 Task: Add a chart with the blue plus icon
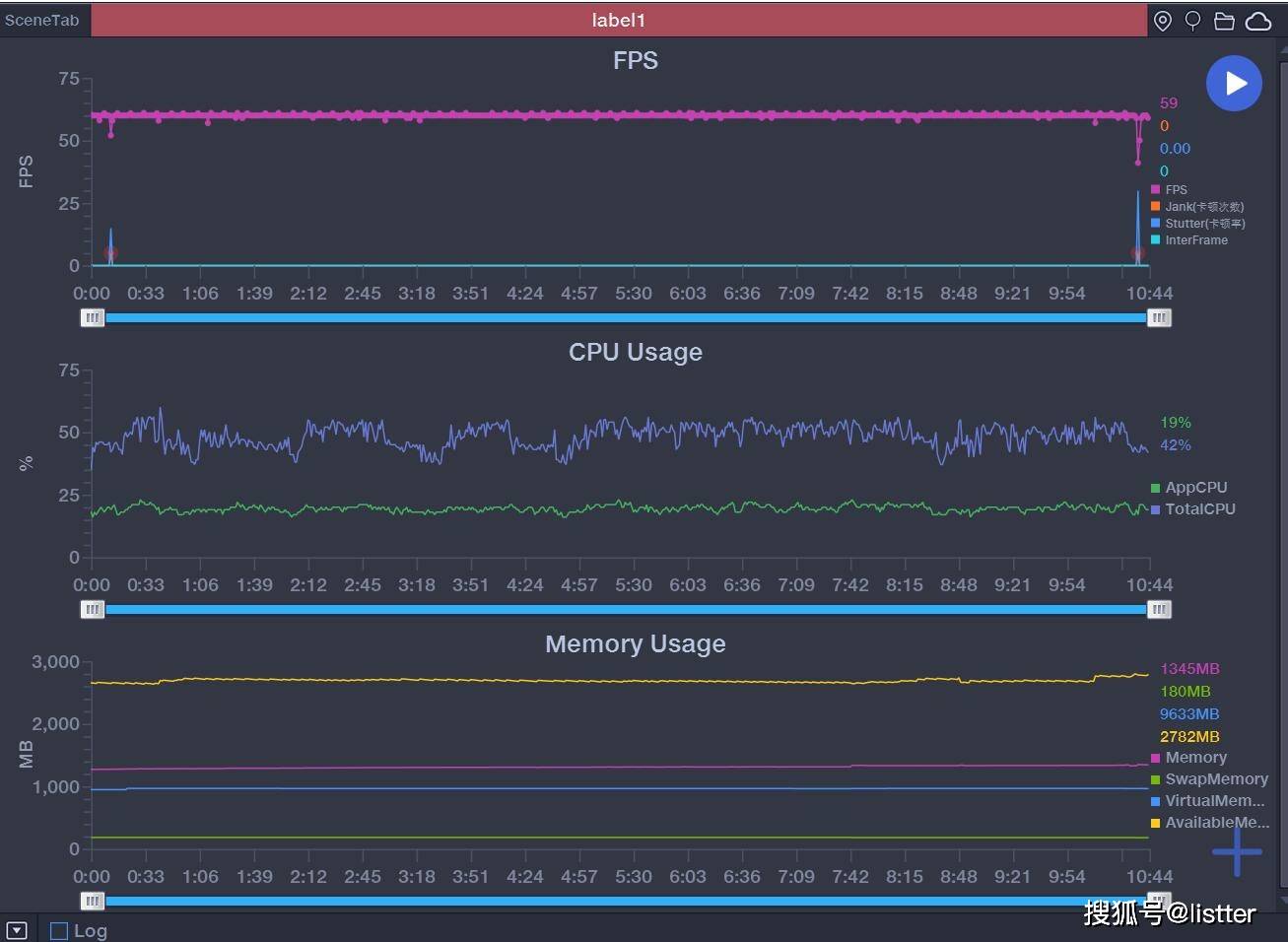click(1237, 852)
